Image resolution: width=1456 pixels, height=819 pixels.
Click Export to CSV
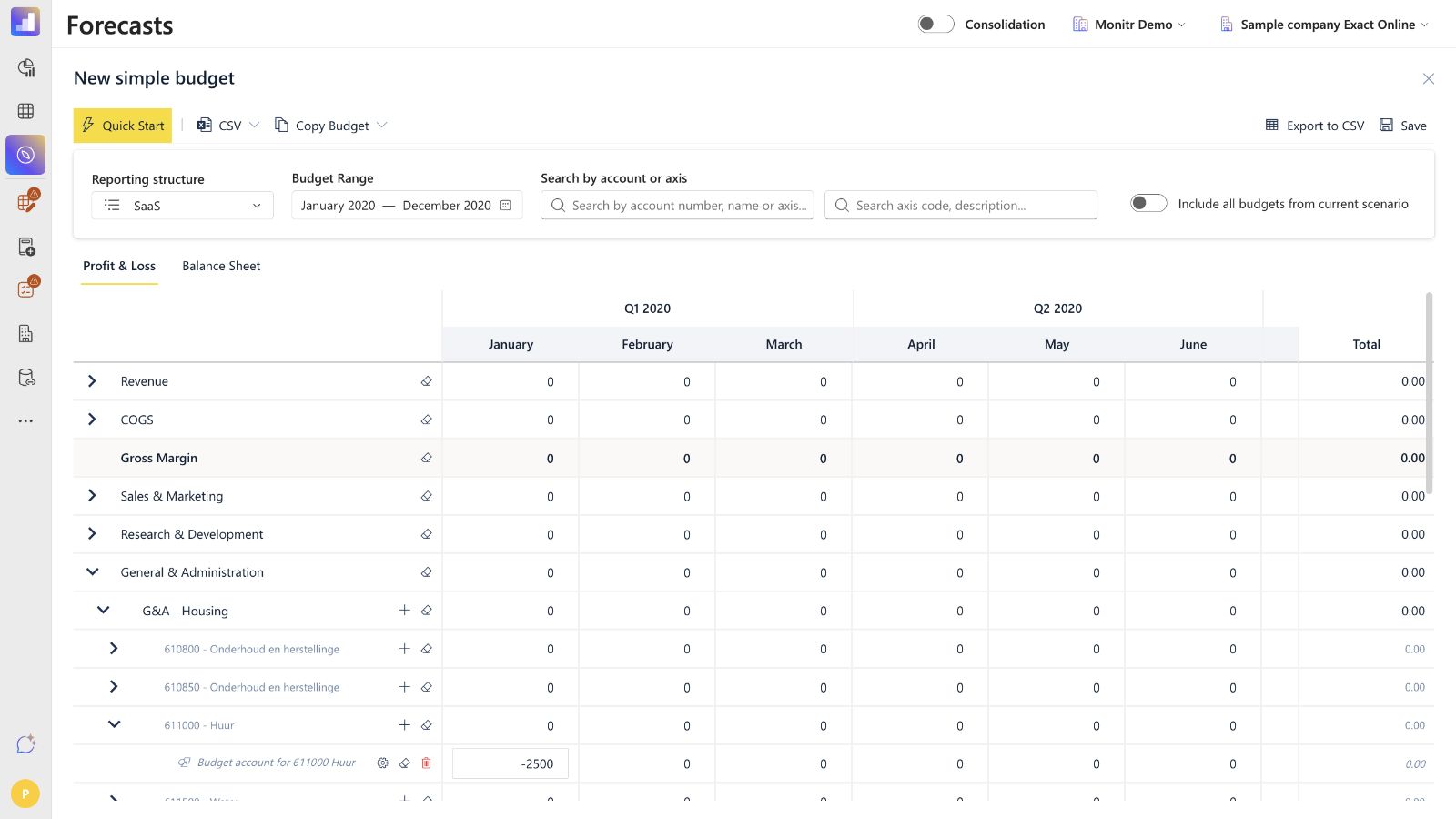coord(1315,126)
